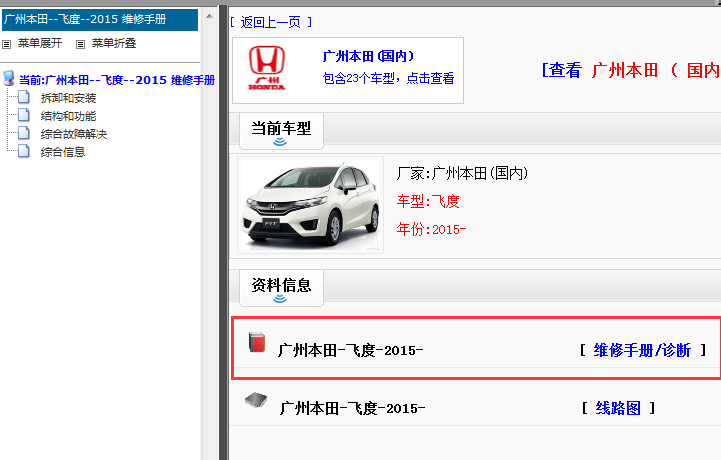This screenshot has width=721, height=460.
Task: Open the 拆卸和安装 tree item
Action: (68, 98)
